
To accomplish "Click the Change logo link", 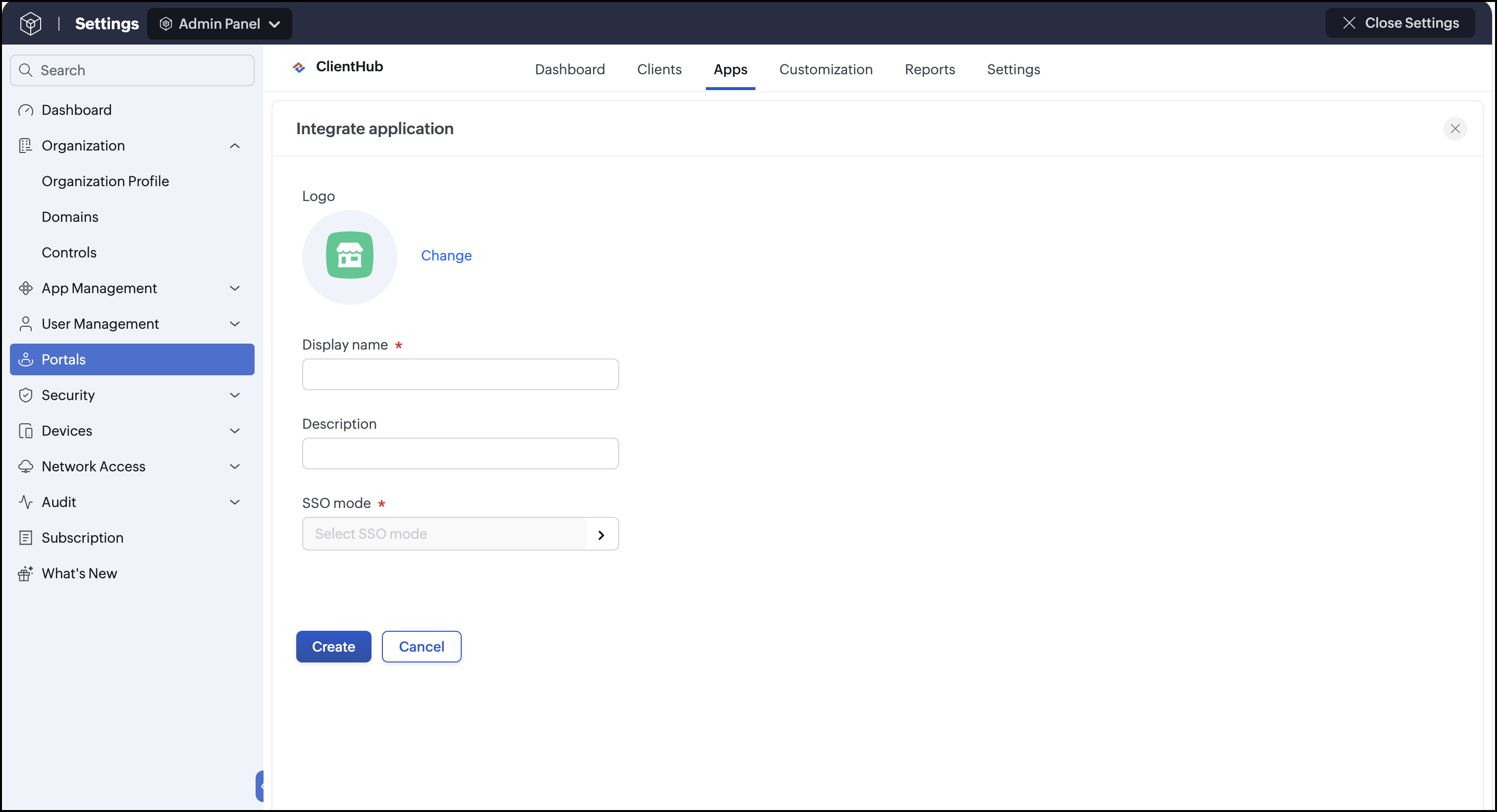I will 446,255.
